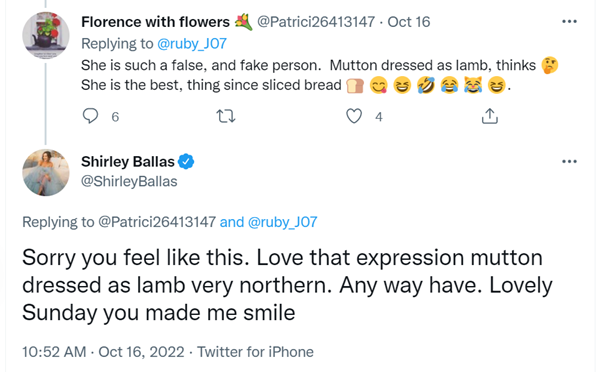
Task: Click the thinking face emoji in Florence's tweet
Action: pyautogui.click(x=549, y=65)
